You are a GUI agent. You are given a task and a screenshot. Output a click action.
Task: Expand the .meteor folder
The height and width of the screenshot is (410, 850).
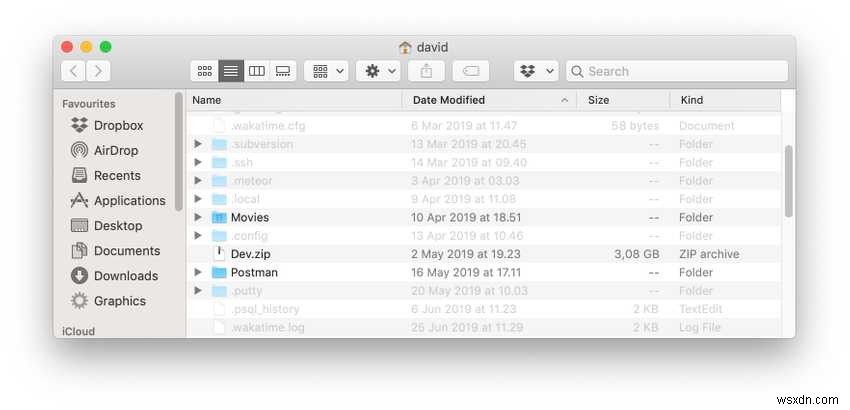pos(198,181)
